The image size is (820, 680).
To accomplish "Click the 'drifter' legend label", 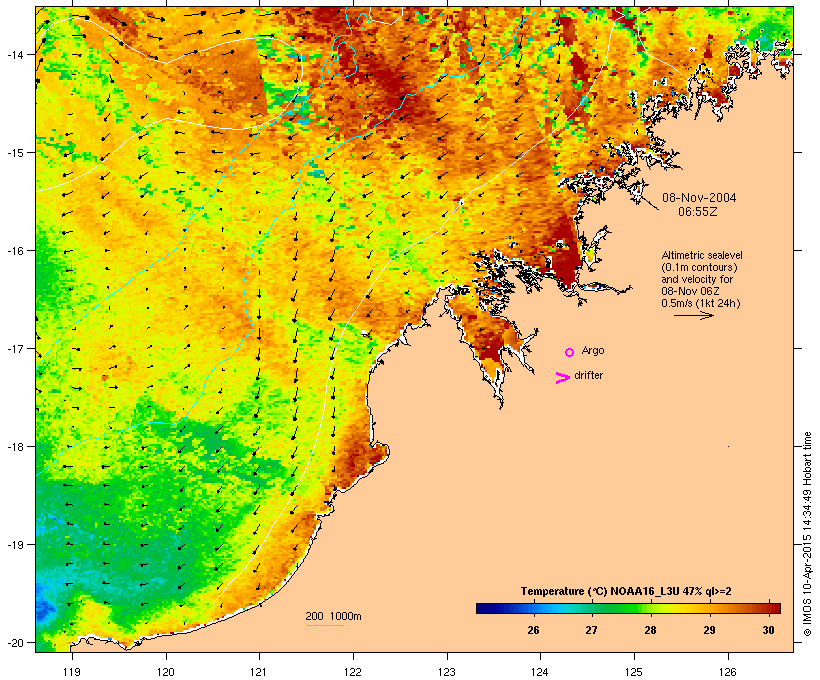I will point(588,375).
